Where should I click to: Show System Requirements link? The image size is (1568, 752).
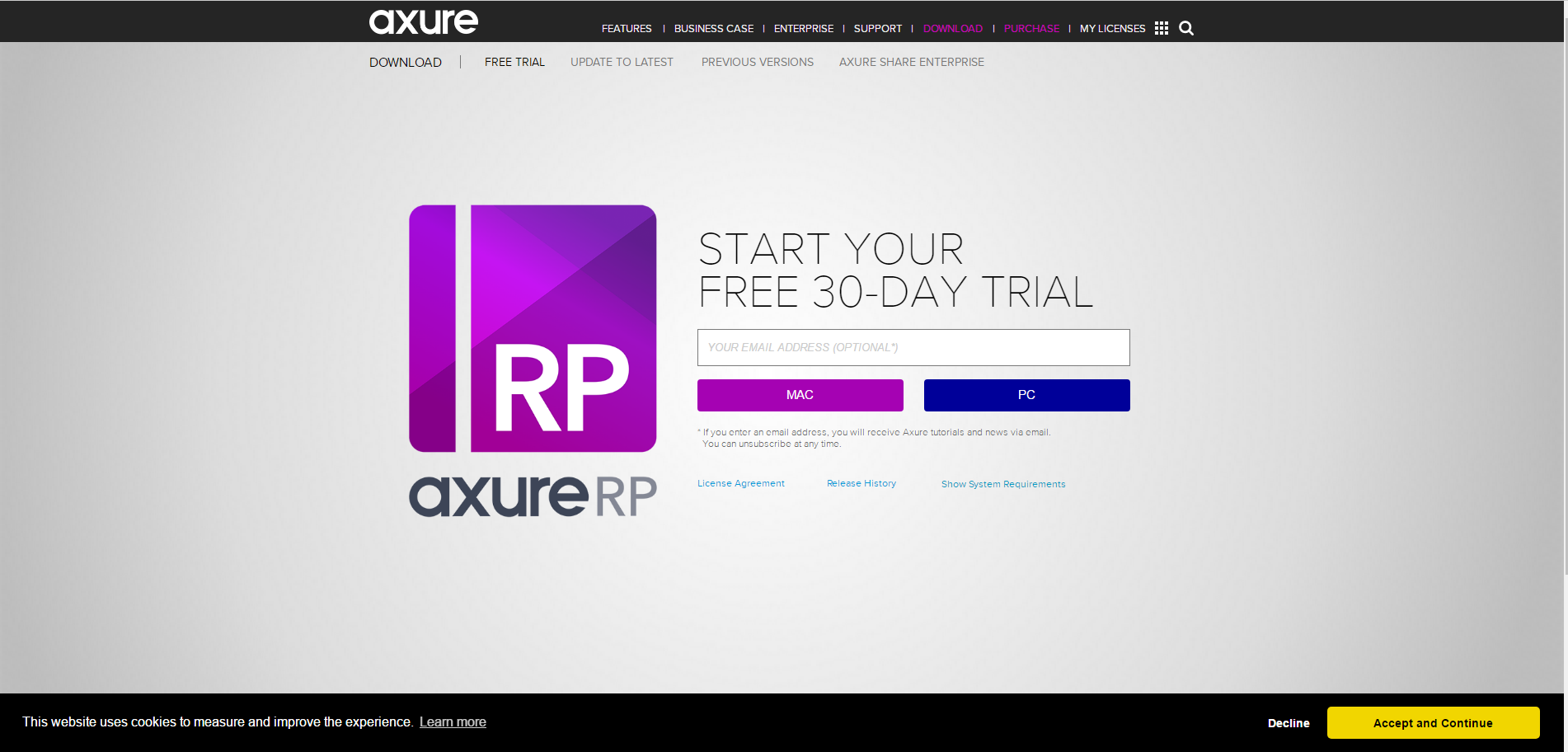(x=1003, y=484)
